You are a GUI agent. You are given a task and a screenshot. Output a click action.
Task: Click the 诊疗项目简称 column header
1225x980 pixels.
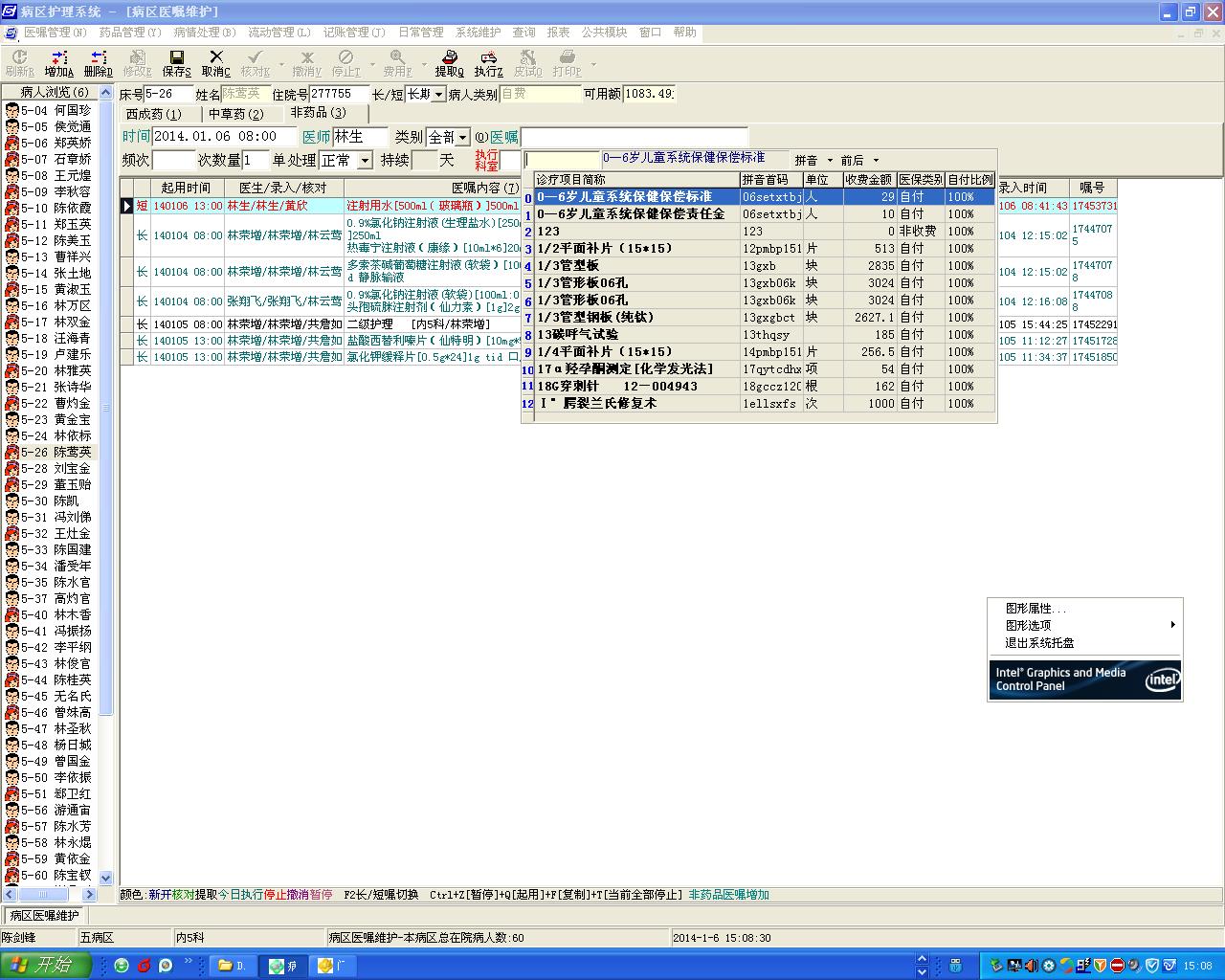[636, 180]
